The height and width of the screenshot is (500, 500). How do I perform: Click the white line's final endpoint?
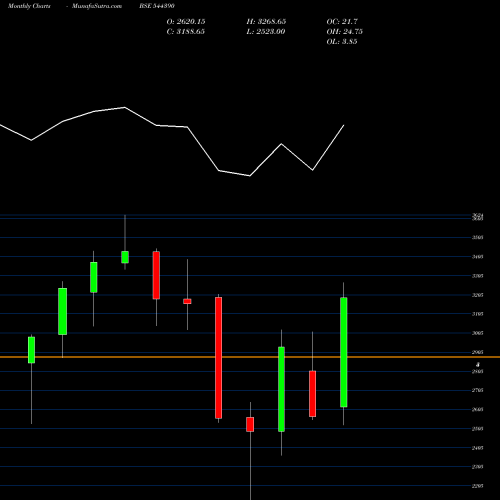344,125
